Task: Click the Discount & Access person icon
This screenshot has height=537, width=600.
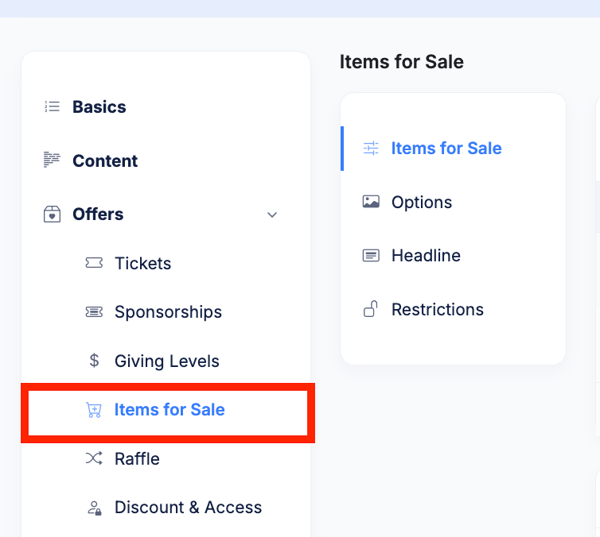Action: click(94, 508)
